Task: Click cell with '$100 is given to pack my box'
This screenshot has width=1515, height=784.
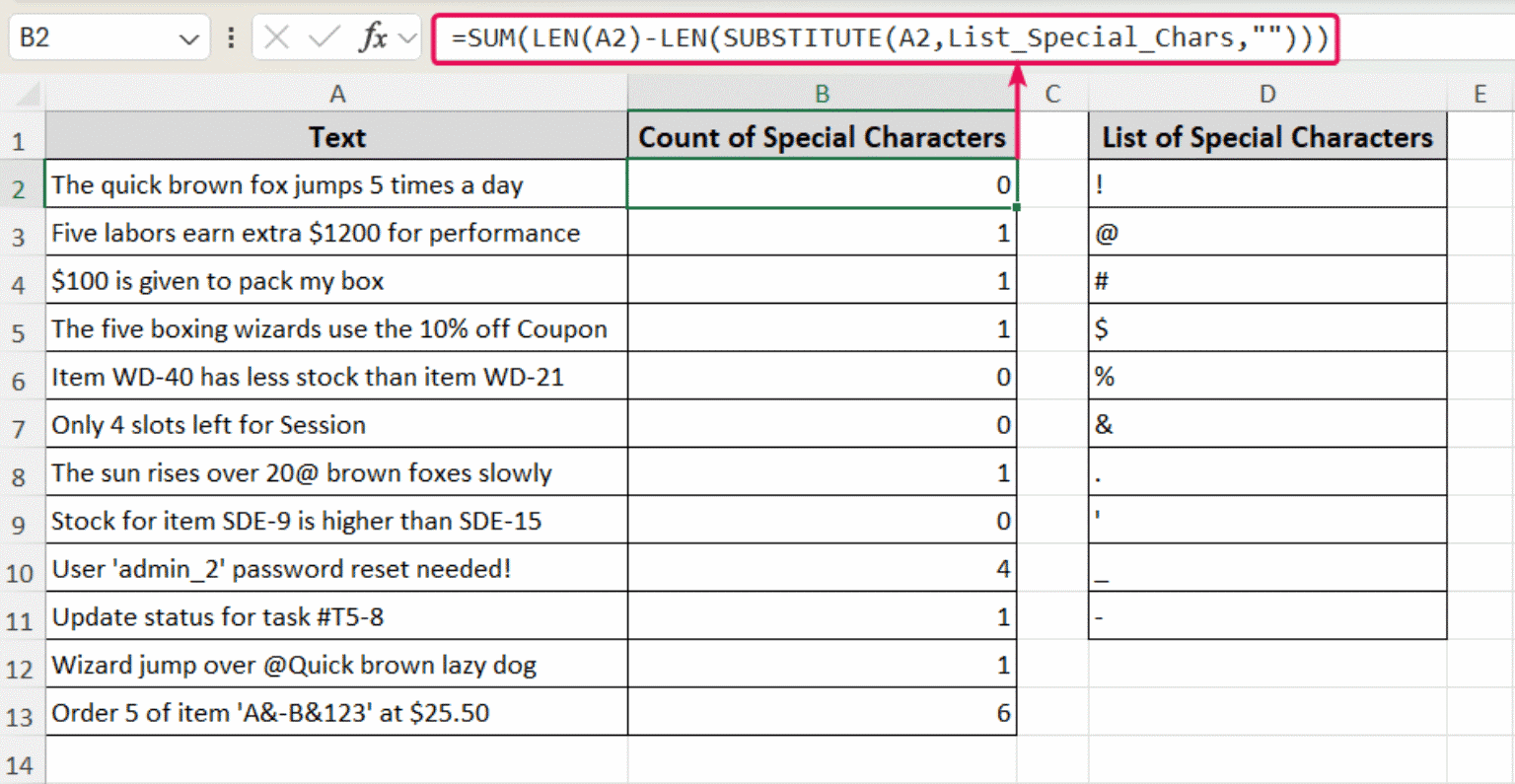Action: (x=337, y=281)
